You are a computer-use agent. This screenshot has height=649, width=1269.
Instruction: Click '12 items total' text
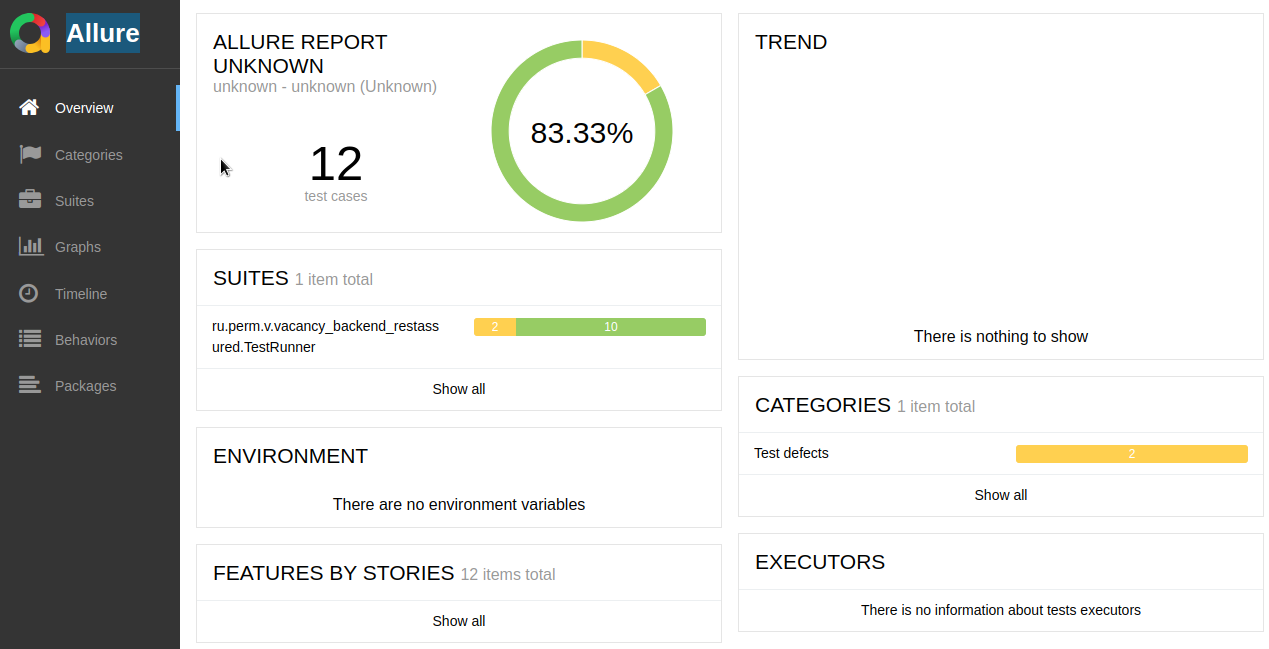[508, 575]
